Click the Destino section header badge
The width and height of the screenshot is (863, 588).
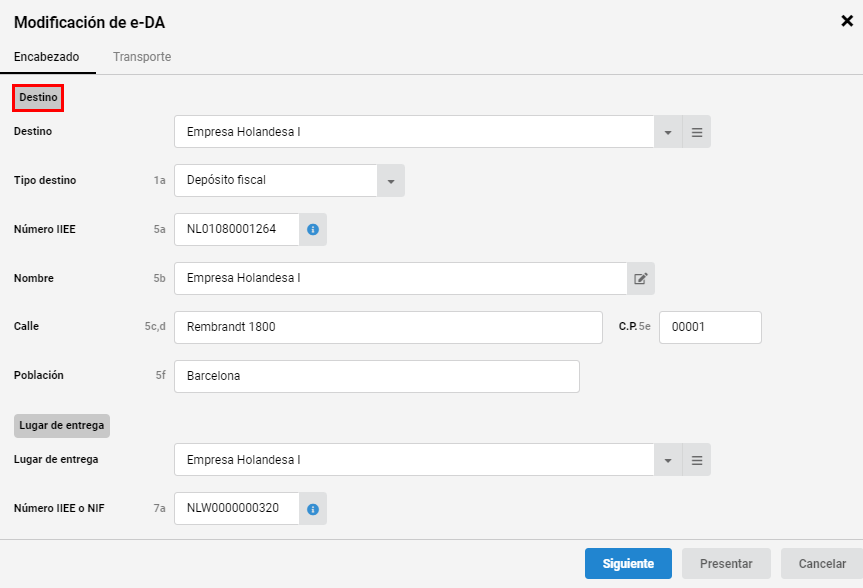38,97
